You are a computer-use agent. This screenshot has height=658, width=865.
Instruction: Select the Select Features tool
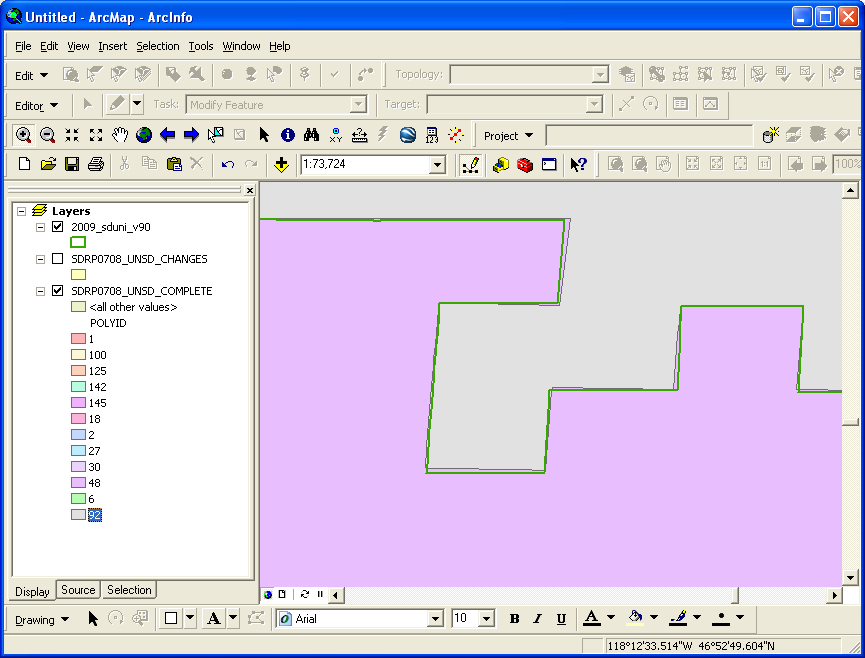coord(216,135)
